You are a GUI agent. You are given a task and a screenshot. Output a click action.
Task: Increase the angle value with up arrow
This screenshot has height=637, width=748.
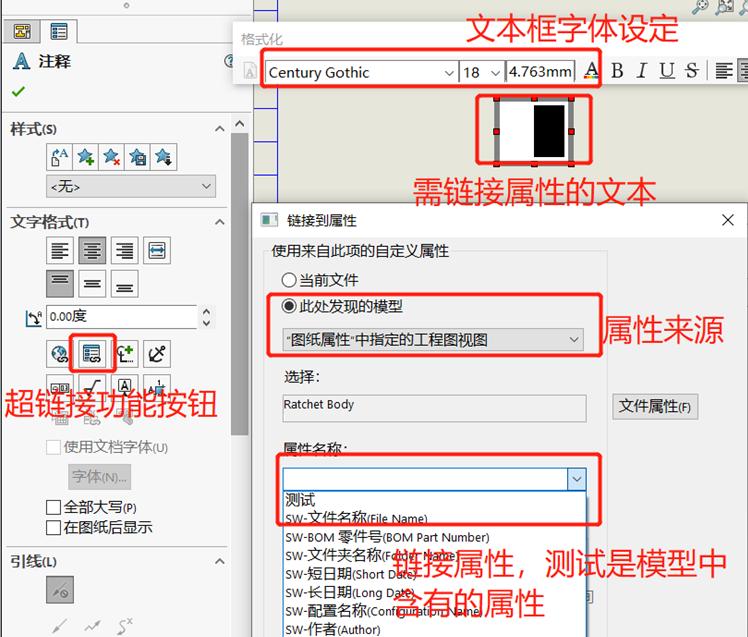click(206, 312)
